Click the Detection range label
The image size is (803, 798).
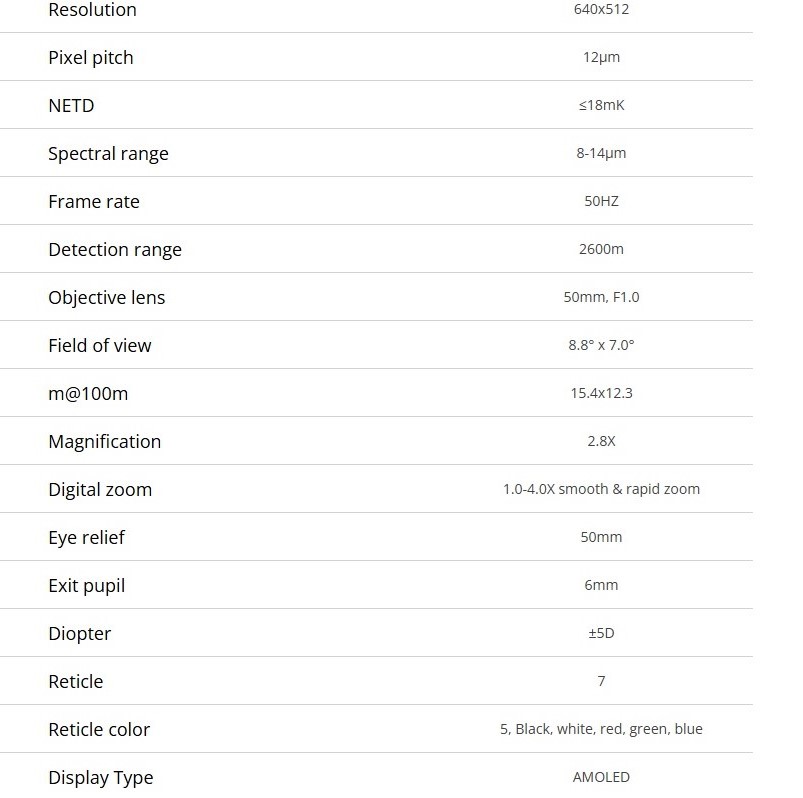click(x=115, y=249)
